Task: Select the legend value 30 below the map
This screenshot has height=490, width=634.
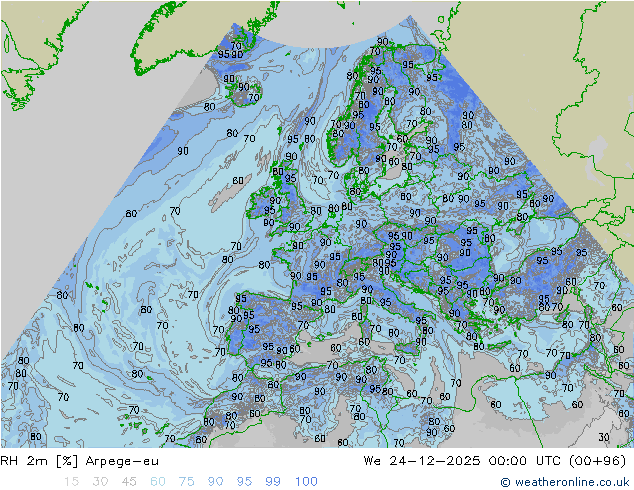Action: click(100, 482)
